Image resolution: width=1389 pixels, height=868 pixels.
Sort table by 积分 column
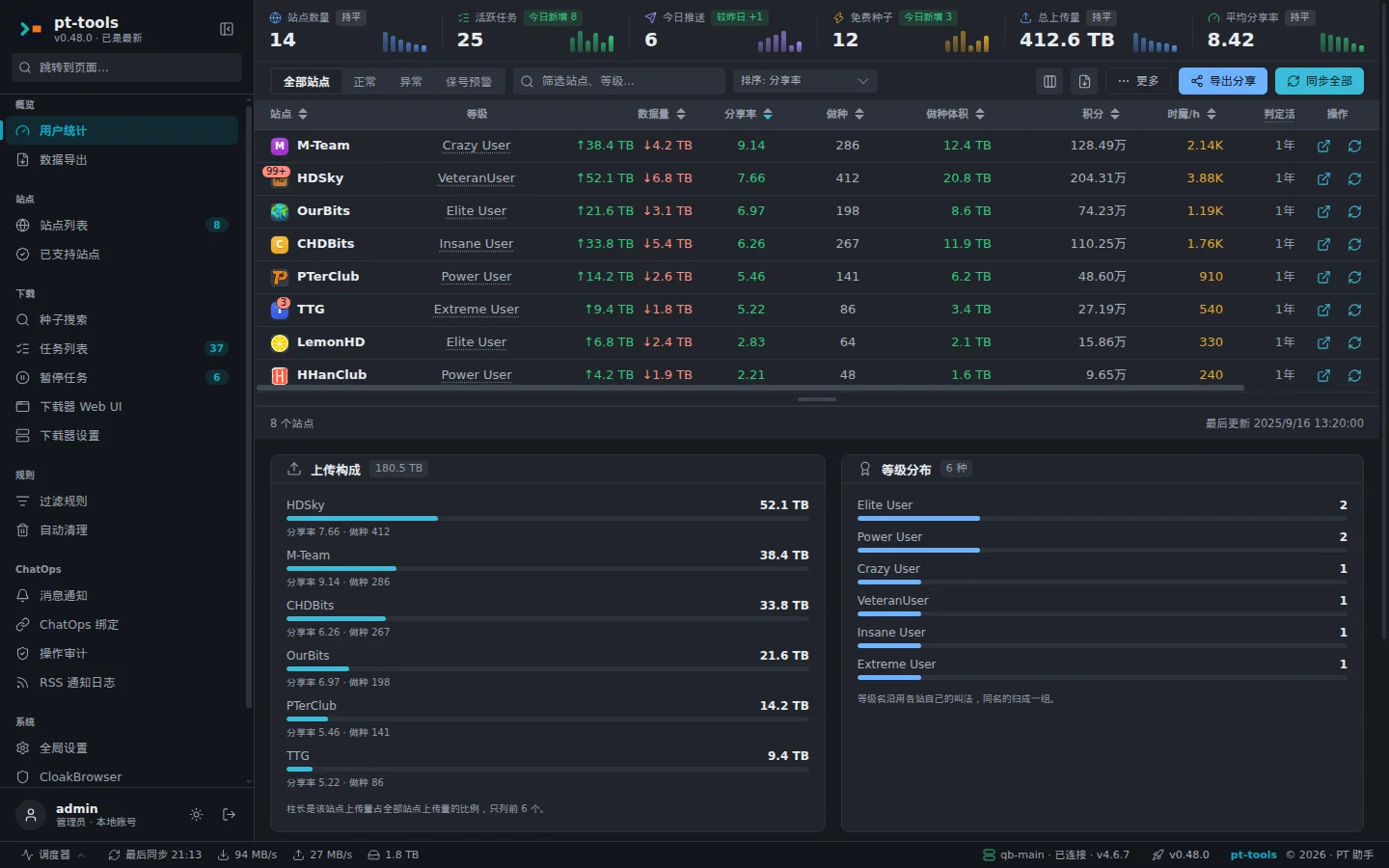[x=1101, y=114]
